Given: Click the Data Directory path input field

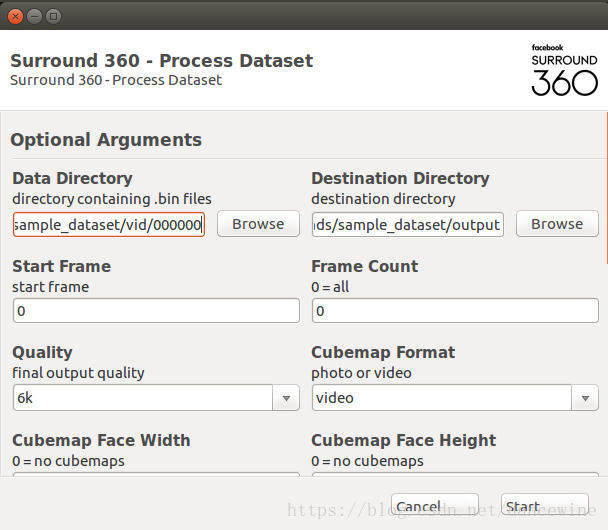Looking at the screenshot, I should [109, 224].
